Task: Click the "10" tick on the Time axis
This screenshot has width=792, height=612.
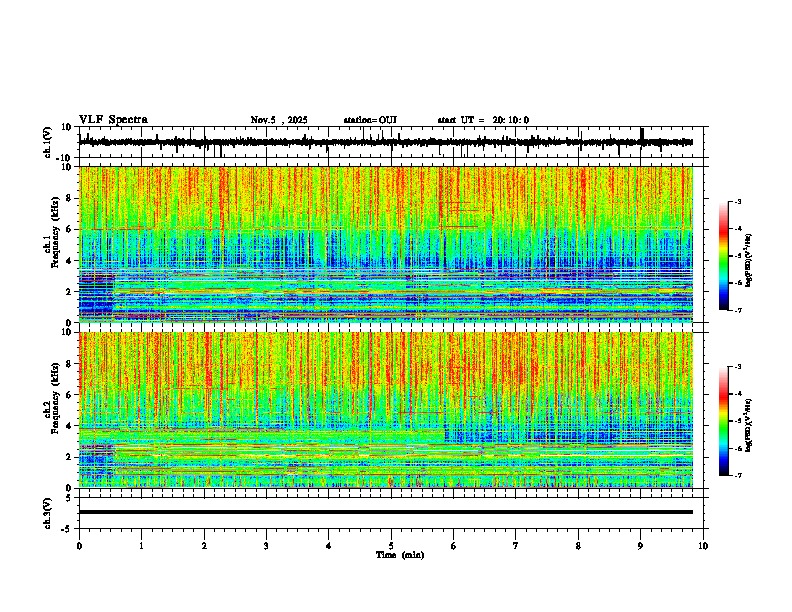Action: pyautogui.click(x=703, y=546)
